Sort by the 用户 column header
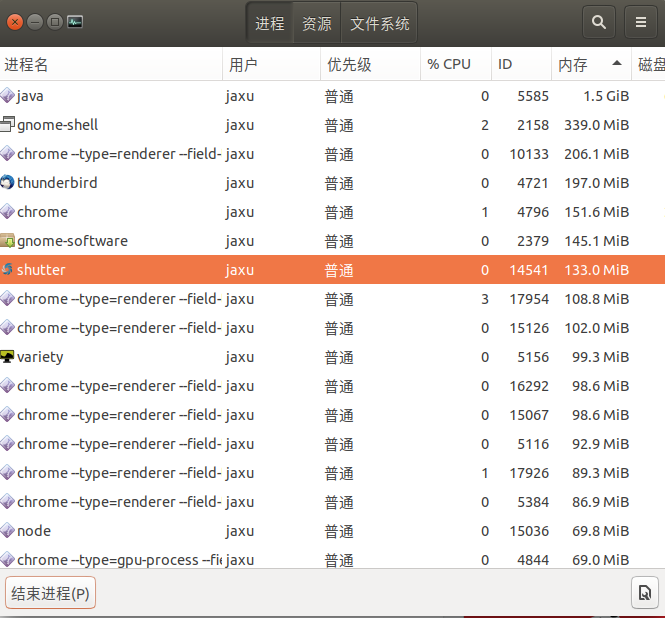The image size is (665, 618). [270, 64]
